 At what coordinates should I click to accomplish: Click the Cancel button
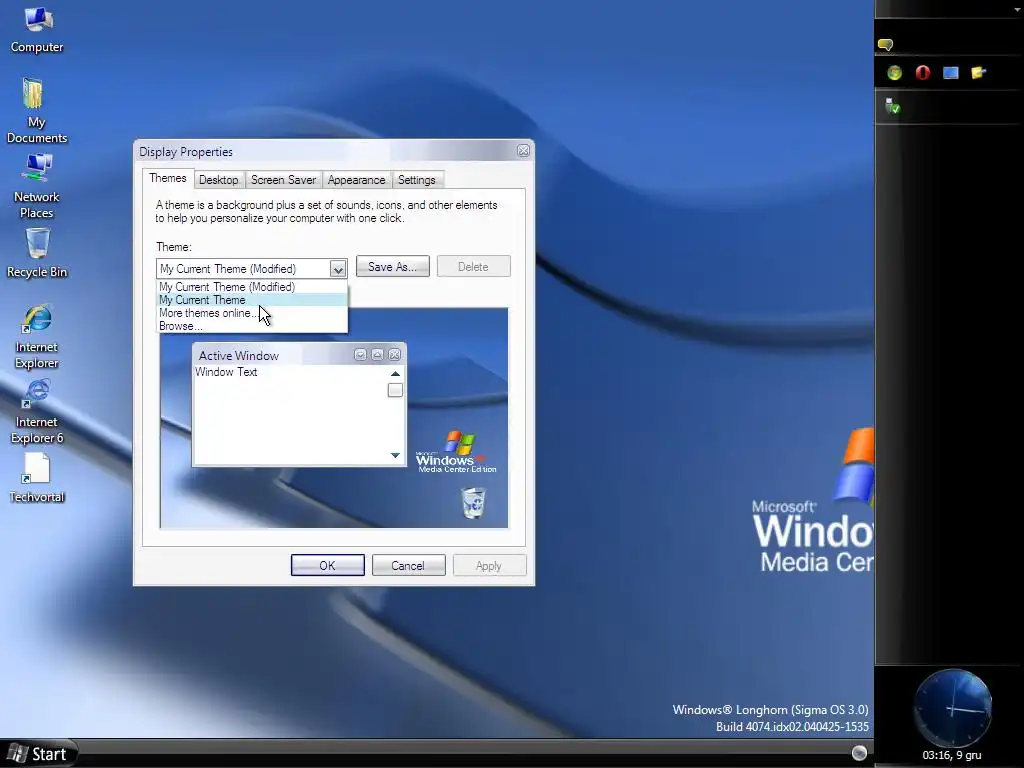pos(408,566)
